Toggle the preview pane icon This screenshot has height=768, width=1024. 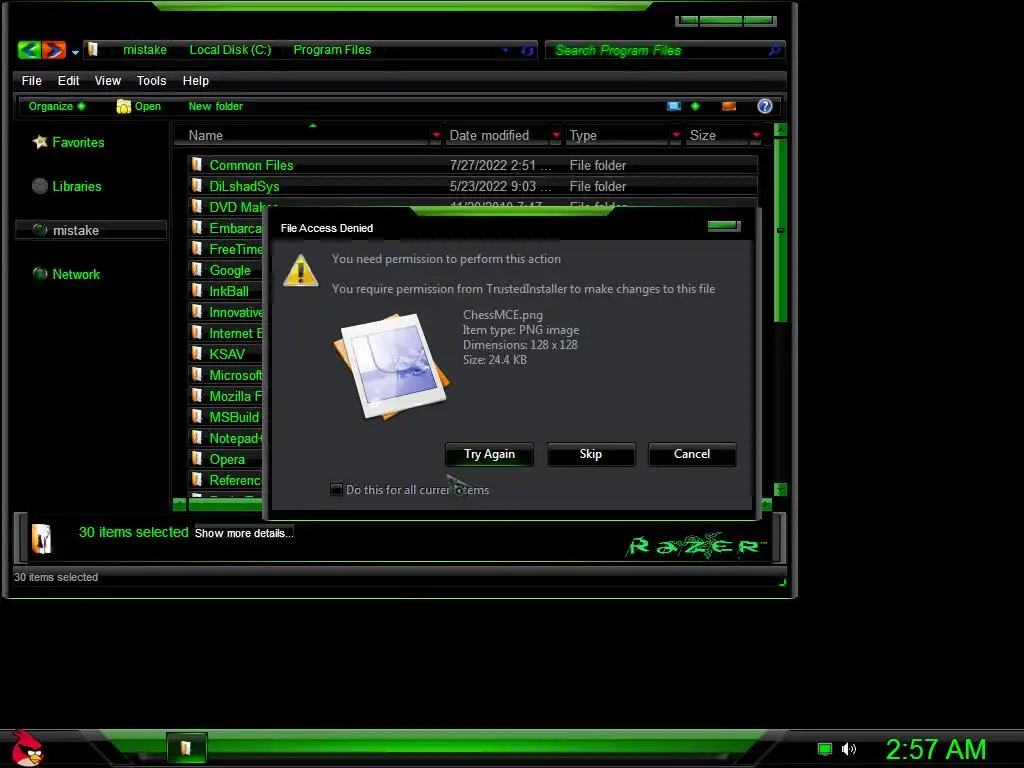729,106
